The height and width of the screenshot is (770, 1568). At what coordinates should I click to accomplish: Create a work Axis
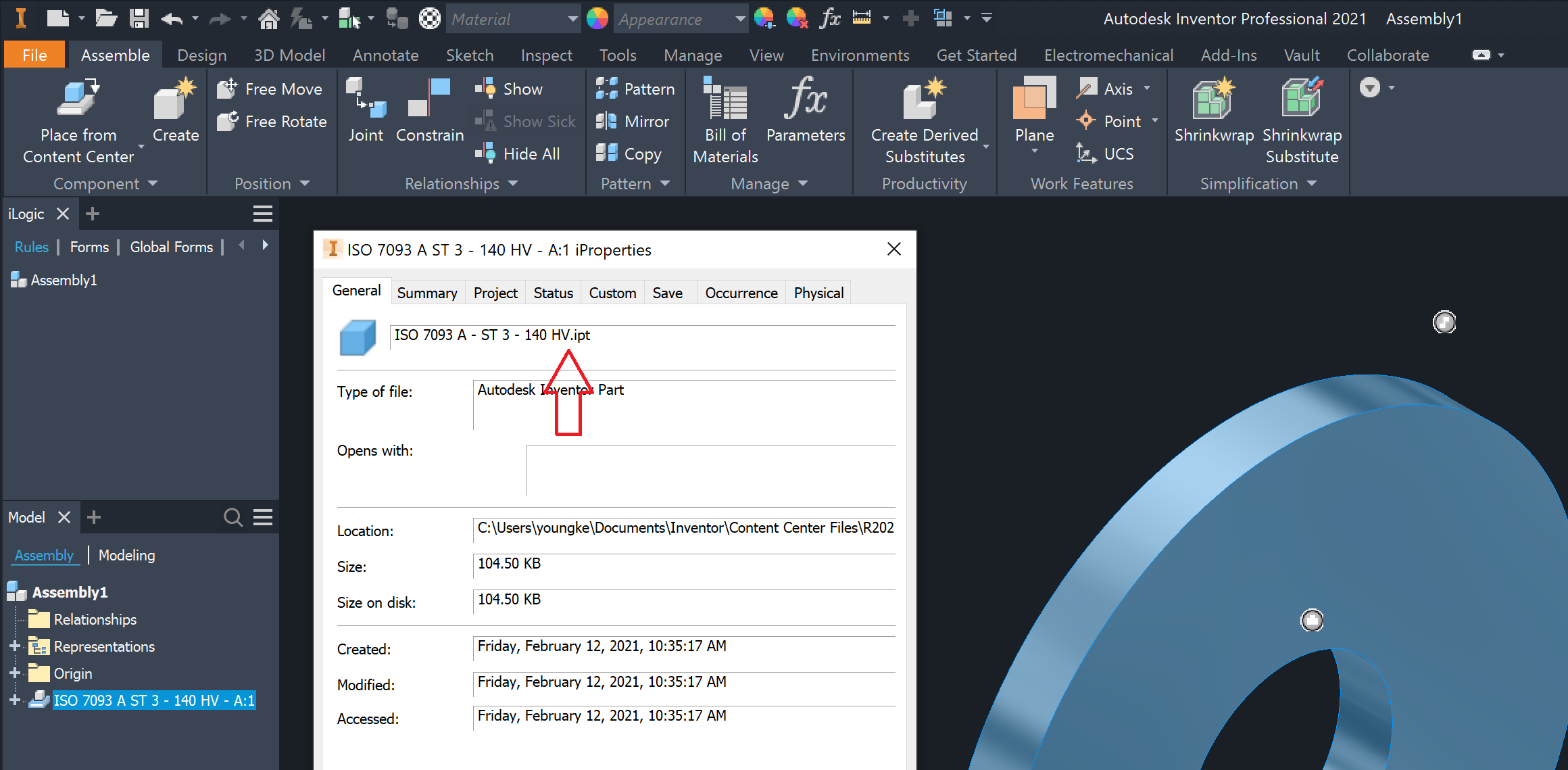(x=1106, y=89)
